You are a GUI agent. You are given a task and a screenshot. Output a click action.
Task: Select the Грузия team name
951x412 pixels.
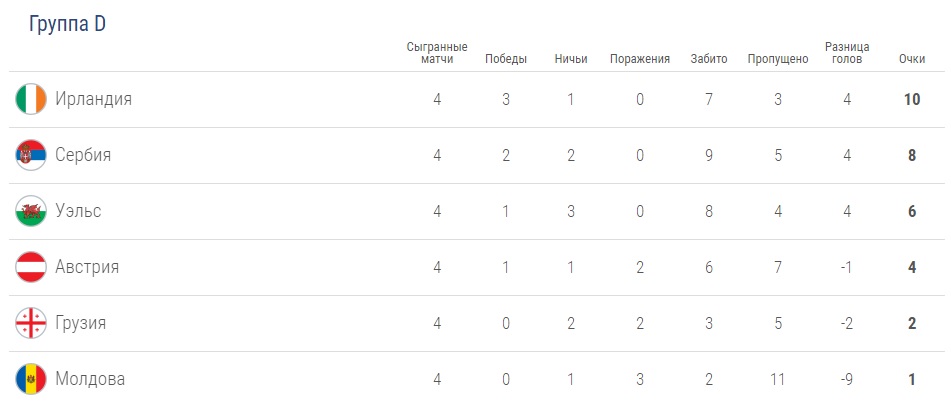pyautogui.click(x=81, y=323)
